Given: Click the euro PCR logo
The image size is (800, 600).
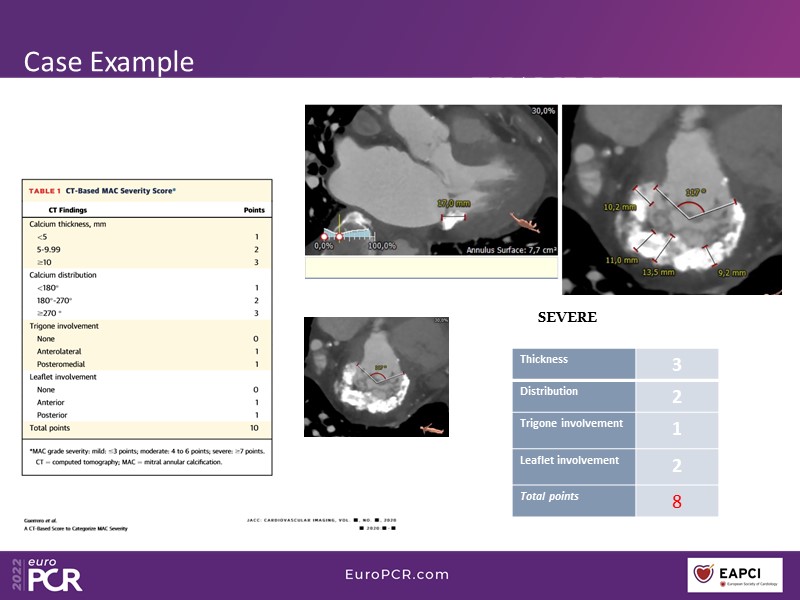Looking at the screenshot, I should (48, 575).
